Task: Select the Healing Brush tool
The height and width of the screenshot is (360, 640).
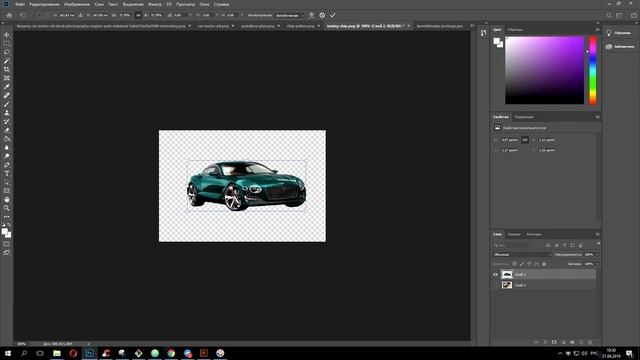Action: click(7, 96)
